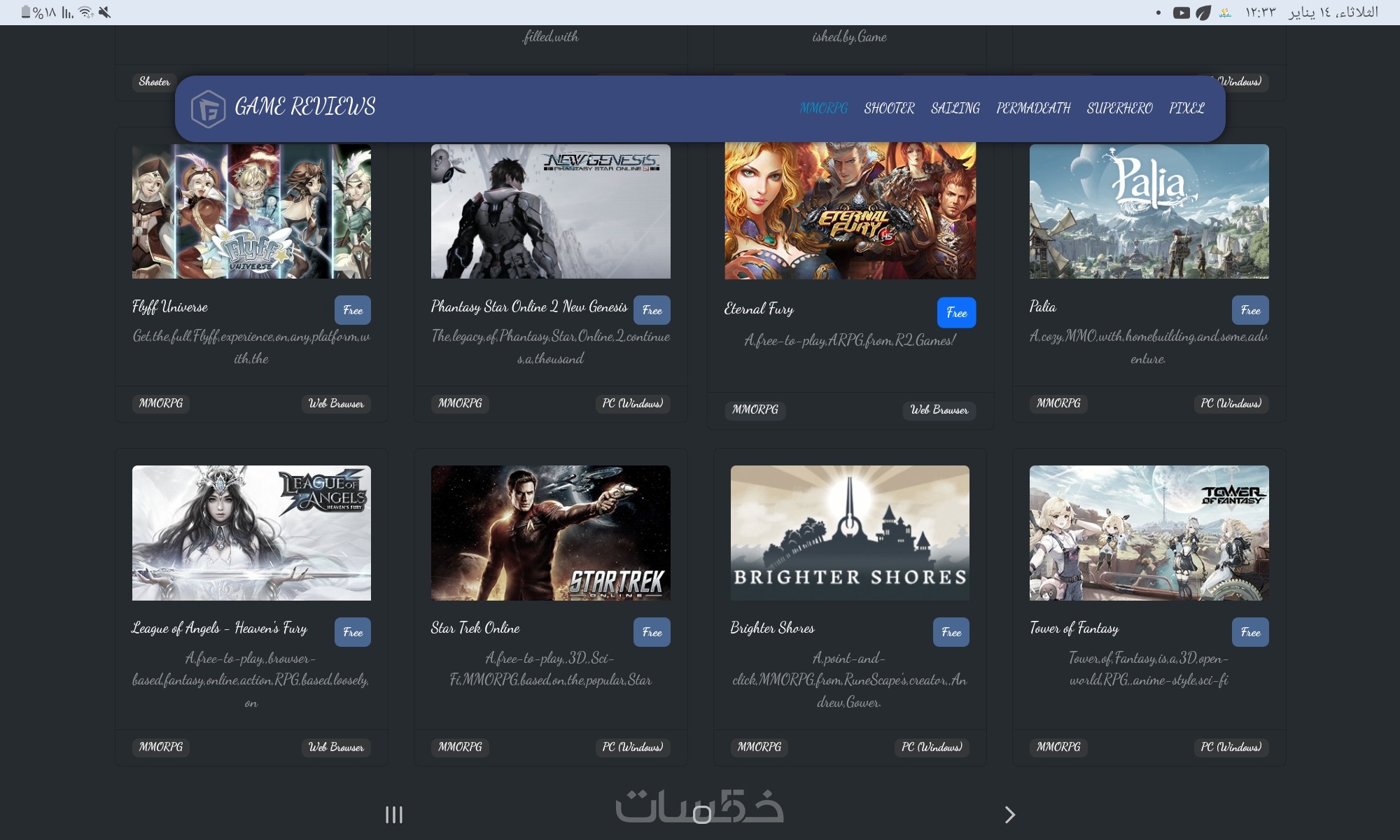Open the MMORPG navigation tab
The image size is (1400, 840).
click(823, 108)
